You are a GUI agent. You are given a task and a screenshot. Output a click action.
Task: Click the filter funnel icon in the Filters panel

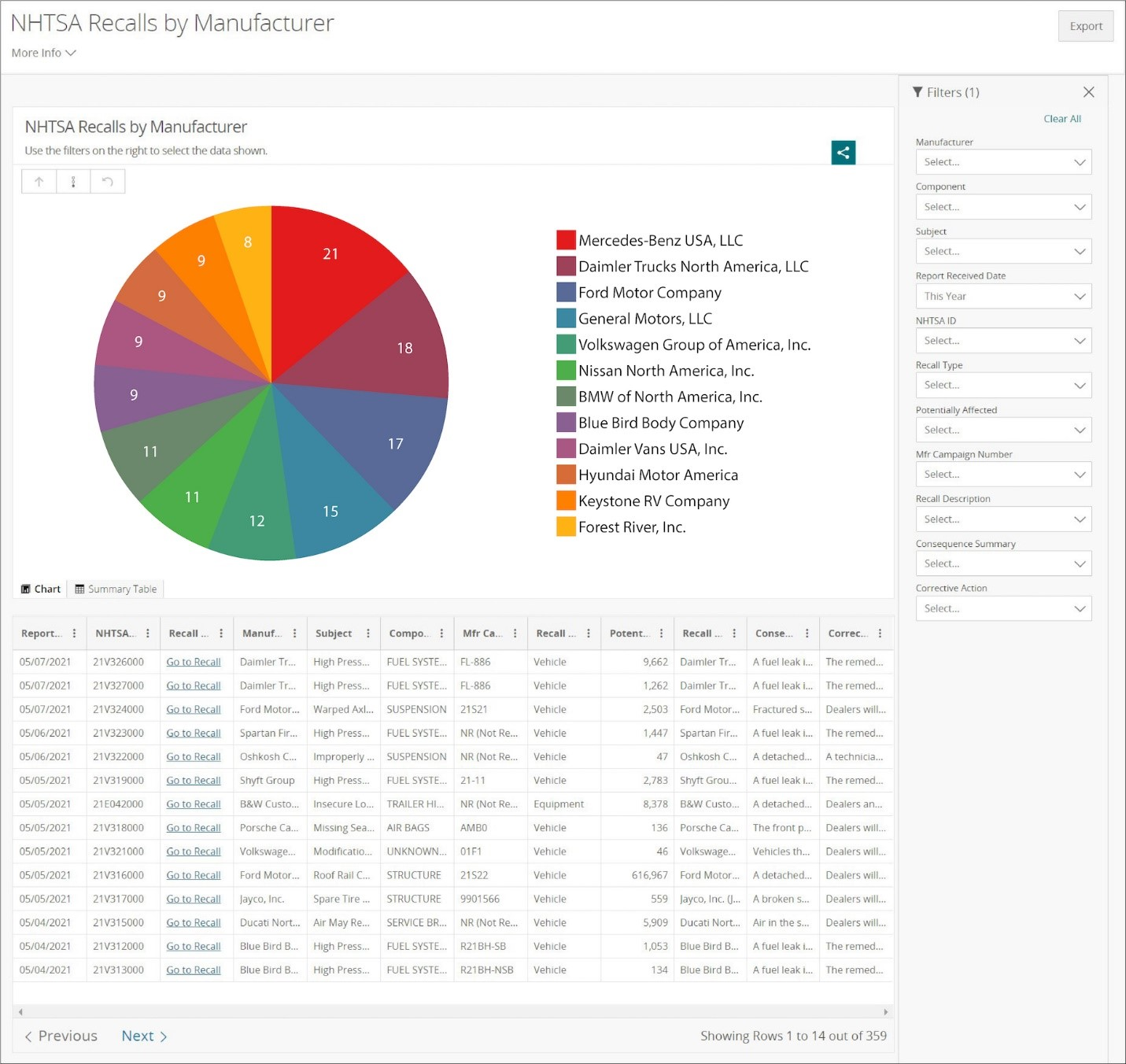point(917,92)
